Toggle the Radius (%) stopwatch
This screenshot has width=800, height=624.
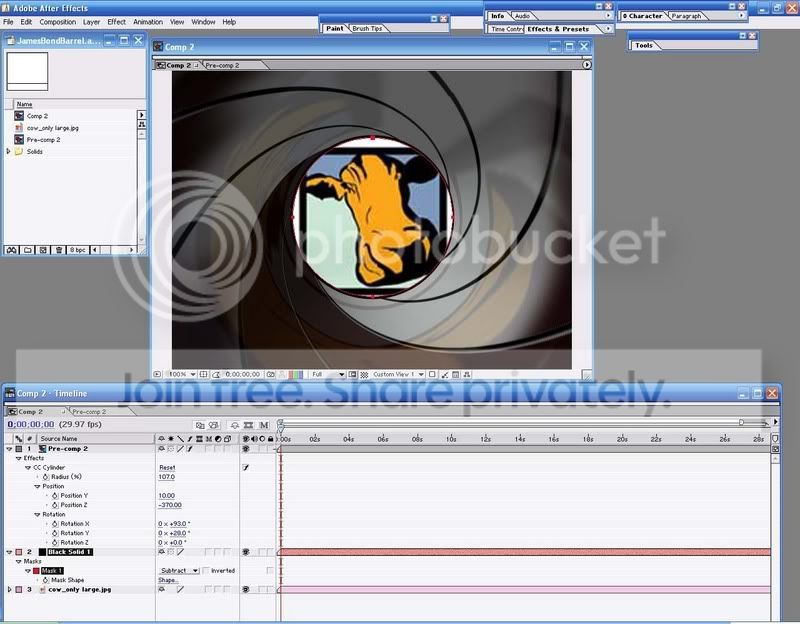[x=45, y=477]
